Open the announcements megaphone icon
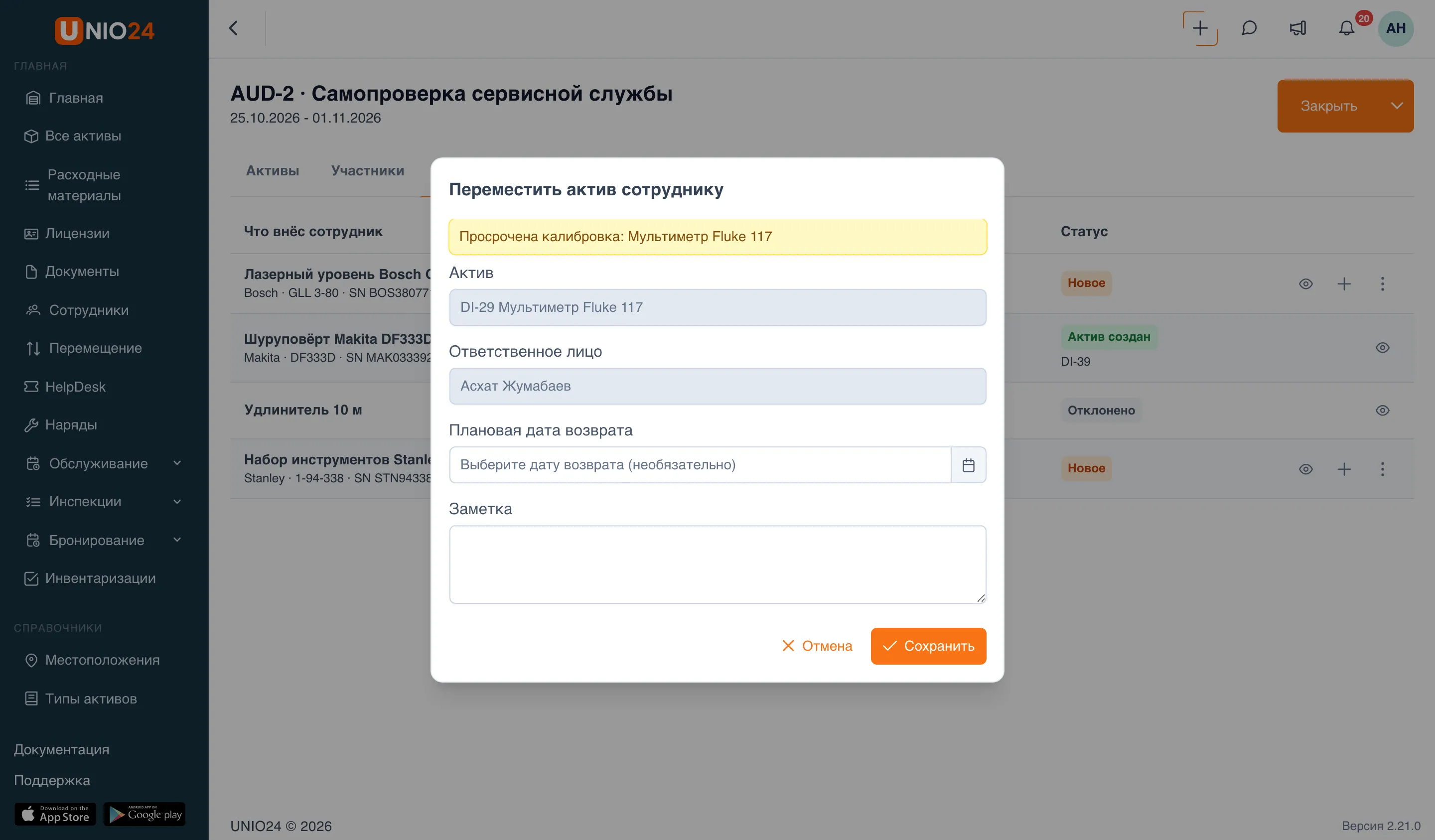 (x=1298, y=28)
